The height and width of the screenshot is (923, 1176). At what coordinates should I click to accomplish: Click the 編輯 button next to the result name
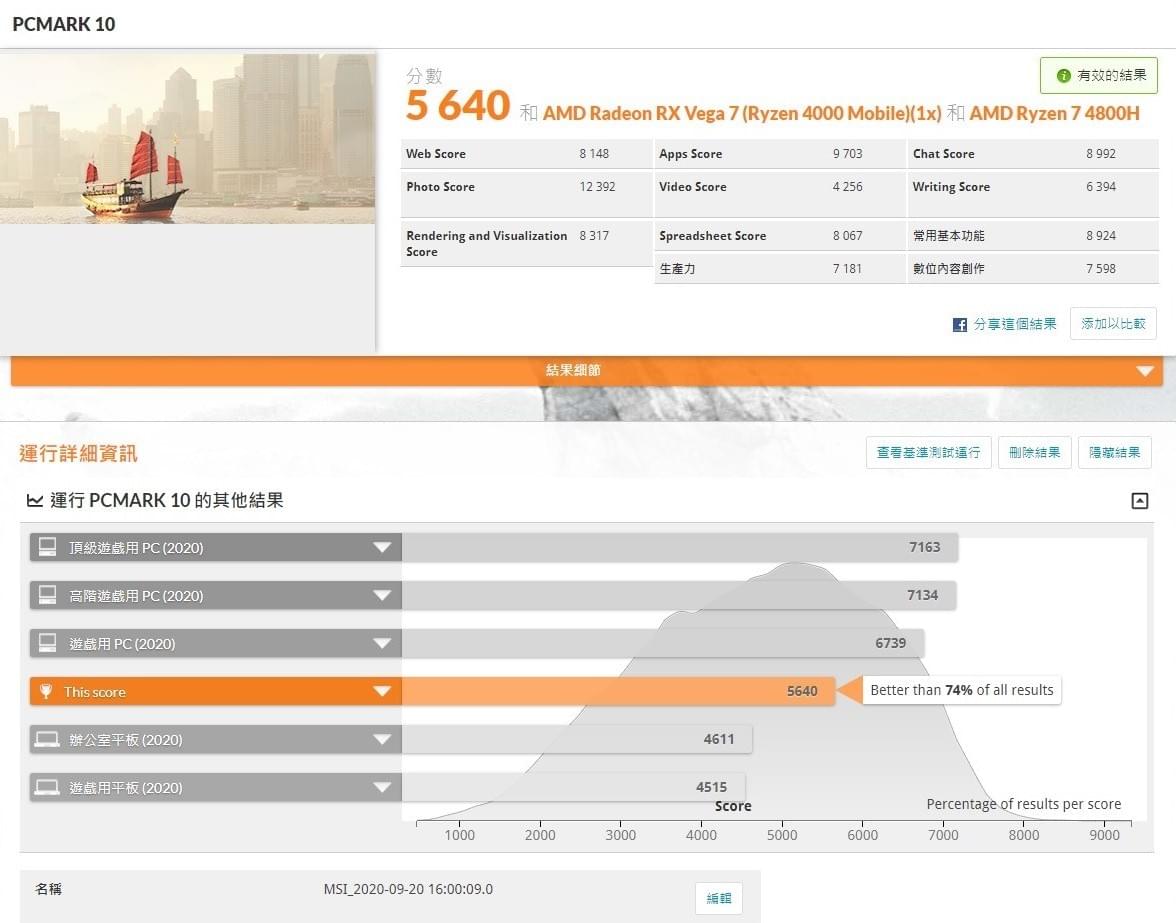pyautogui.click(x=718, y=898)
